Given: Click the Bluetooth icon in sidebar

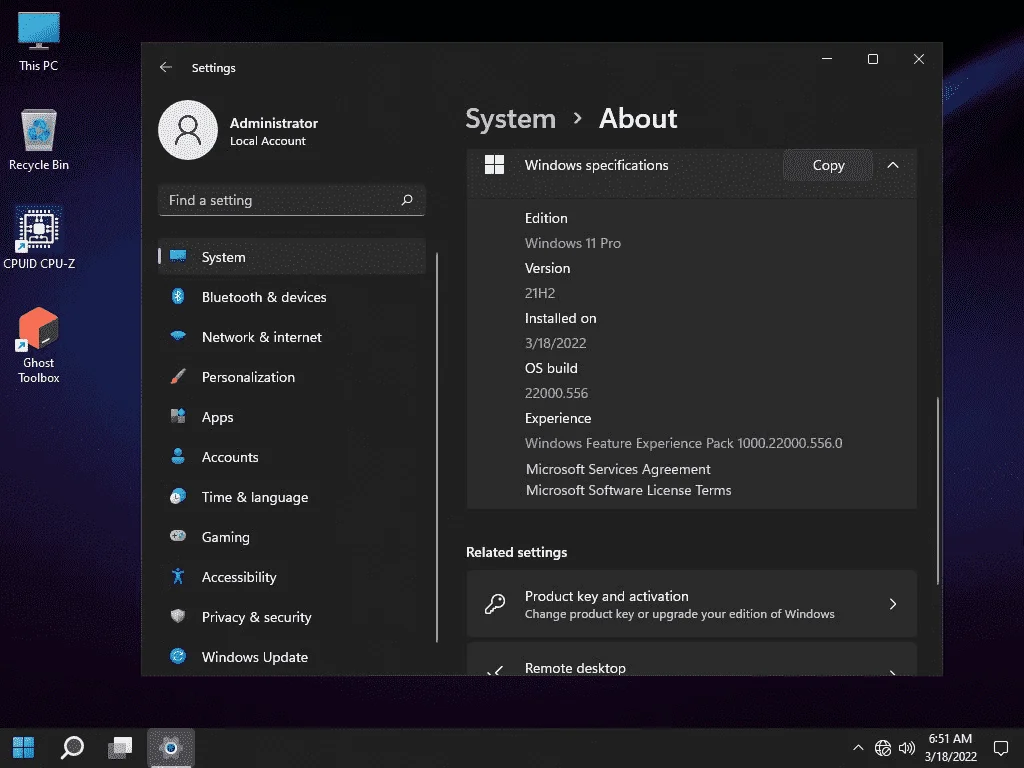Looking at the screenshot, I should (x=178, y=296).
